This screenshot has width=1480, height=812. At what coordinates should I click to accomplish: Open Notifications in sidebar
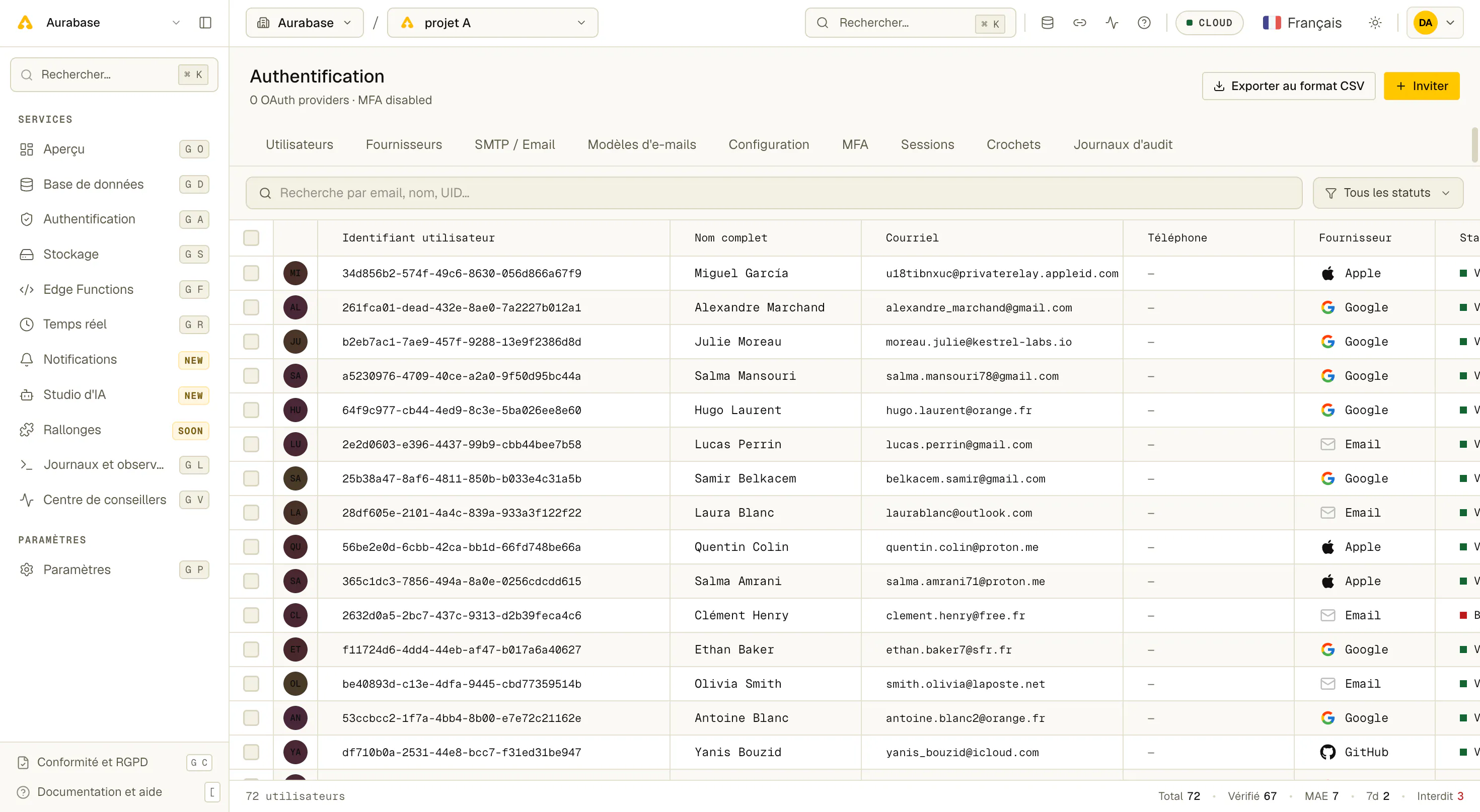pos(114,360)
